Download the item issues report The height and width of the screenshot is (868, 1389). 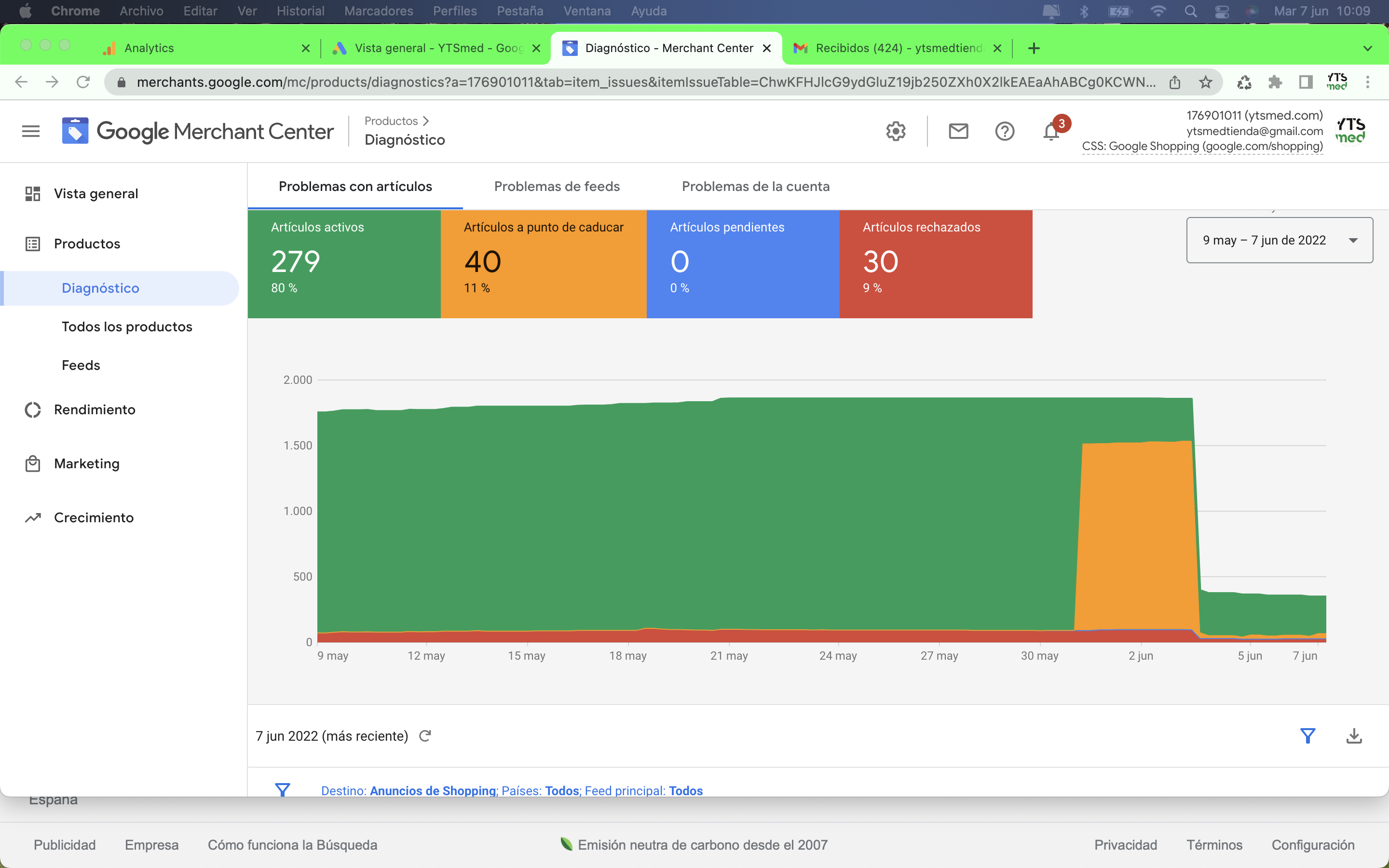(x=1354, y=735)
